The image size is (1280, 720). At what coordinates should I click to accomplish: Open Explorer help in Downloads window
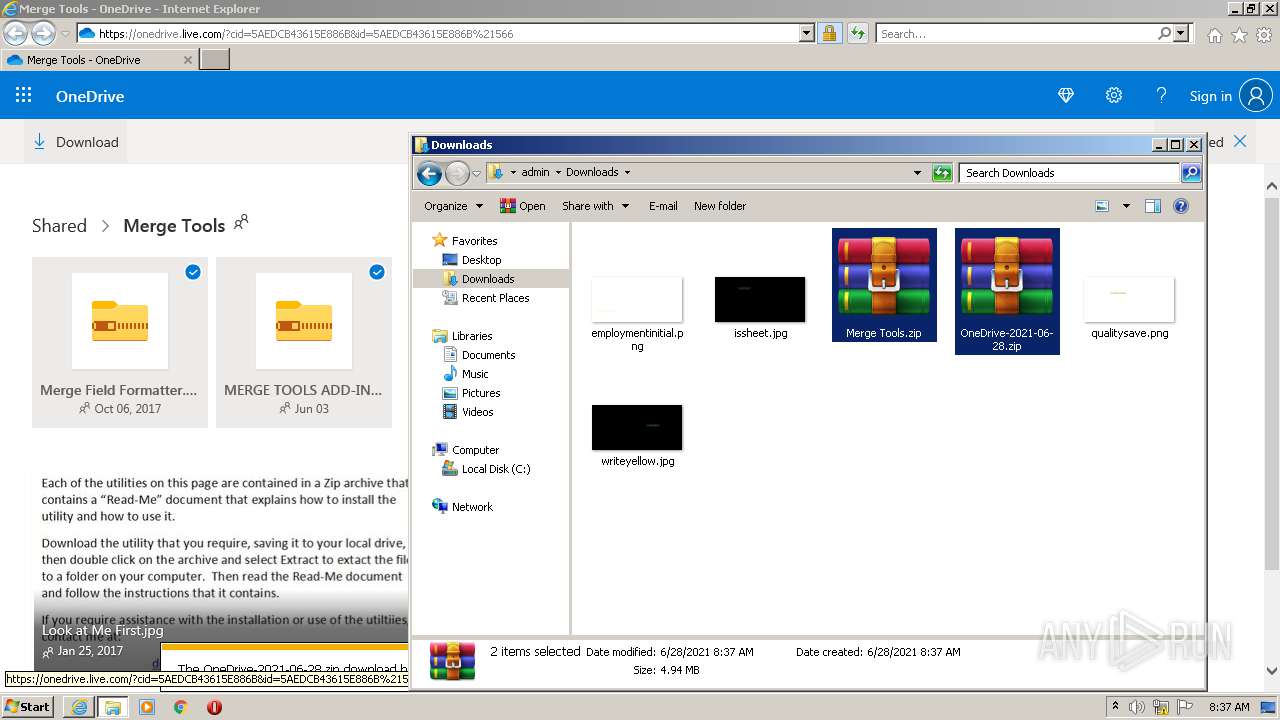coord(1181,206)
